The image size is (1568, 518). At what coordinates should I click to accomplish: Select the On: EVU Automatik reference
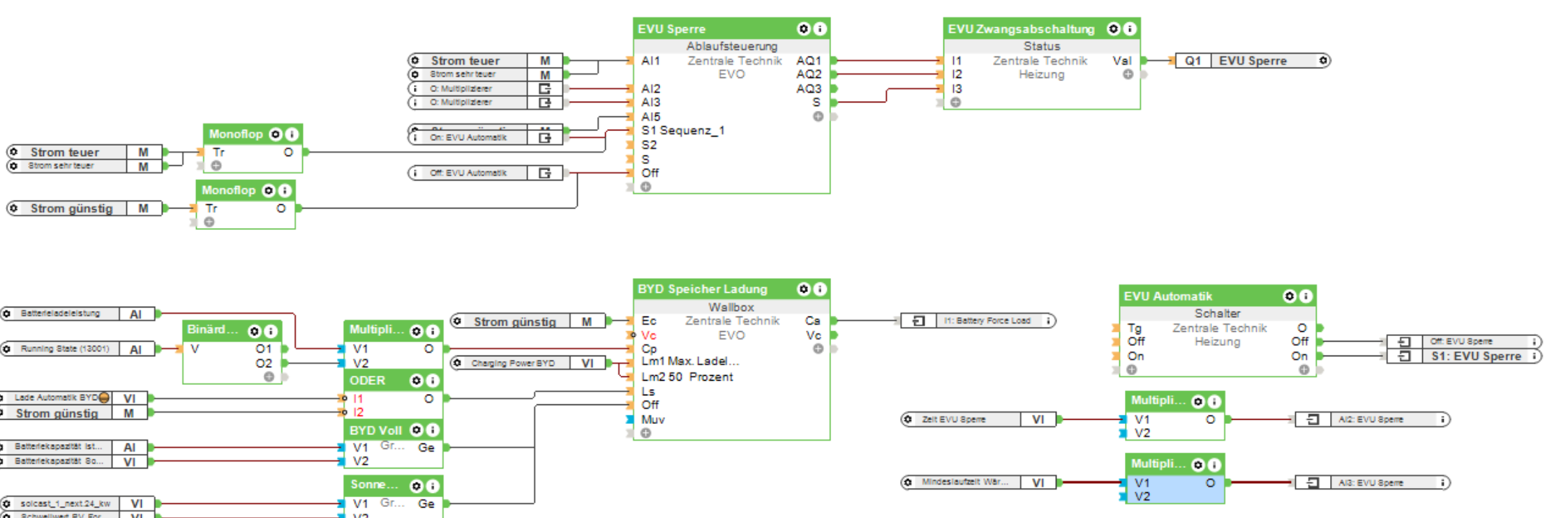(x=485, y=137)
